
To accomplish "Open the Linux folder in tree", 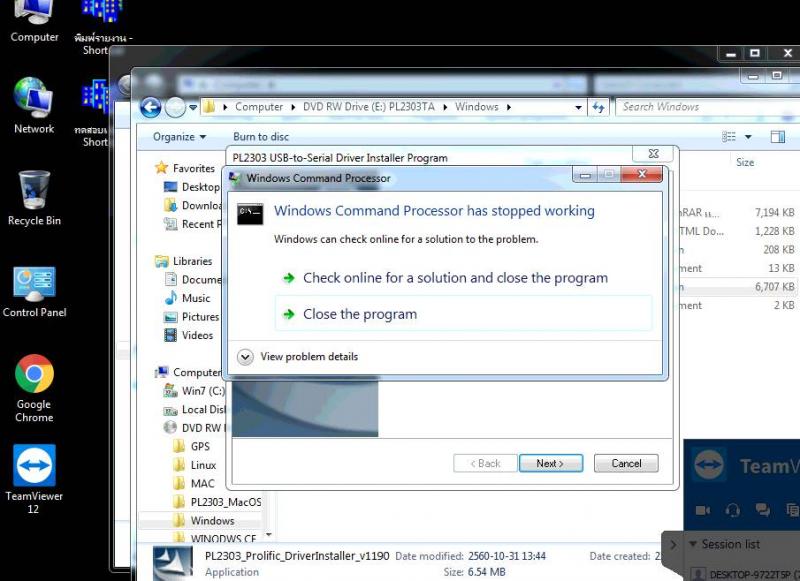I will point(194,465).
